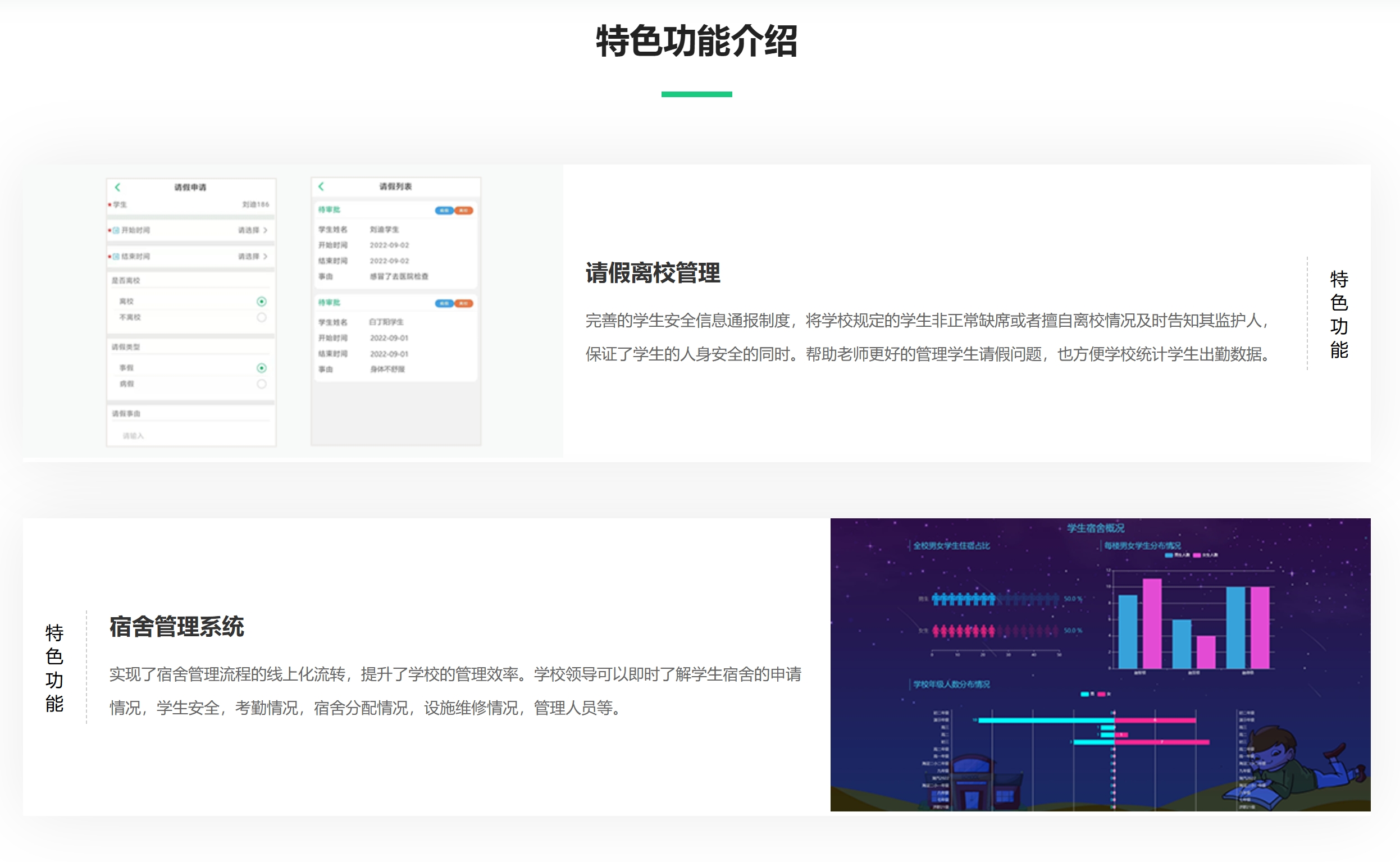This screenshot has height=862, width=1400.
Task: Click calendar icon beside 开始时间
Action: click(x=116, y=230)
